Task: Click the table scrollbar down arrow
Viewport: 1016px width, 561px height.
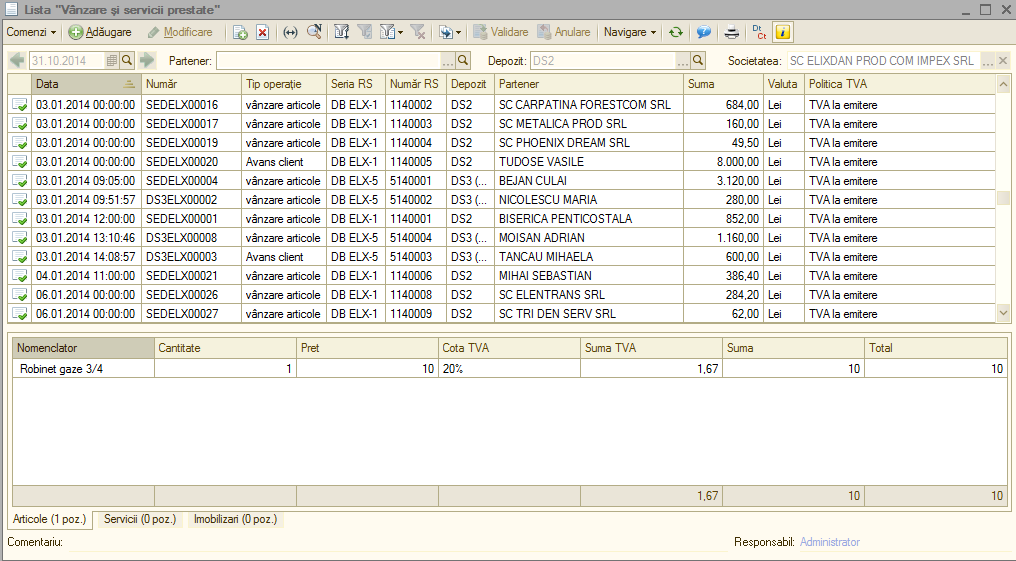Action: click(1003, 314)
